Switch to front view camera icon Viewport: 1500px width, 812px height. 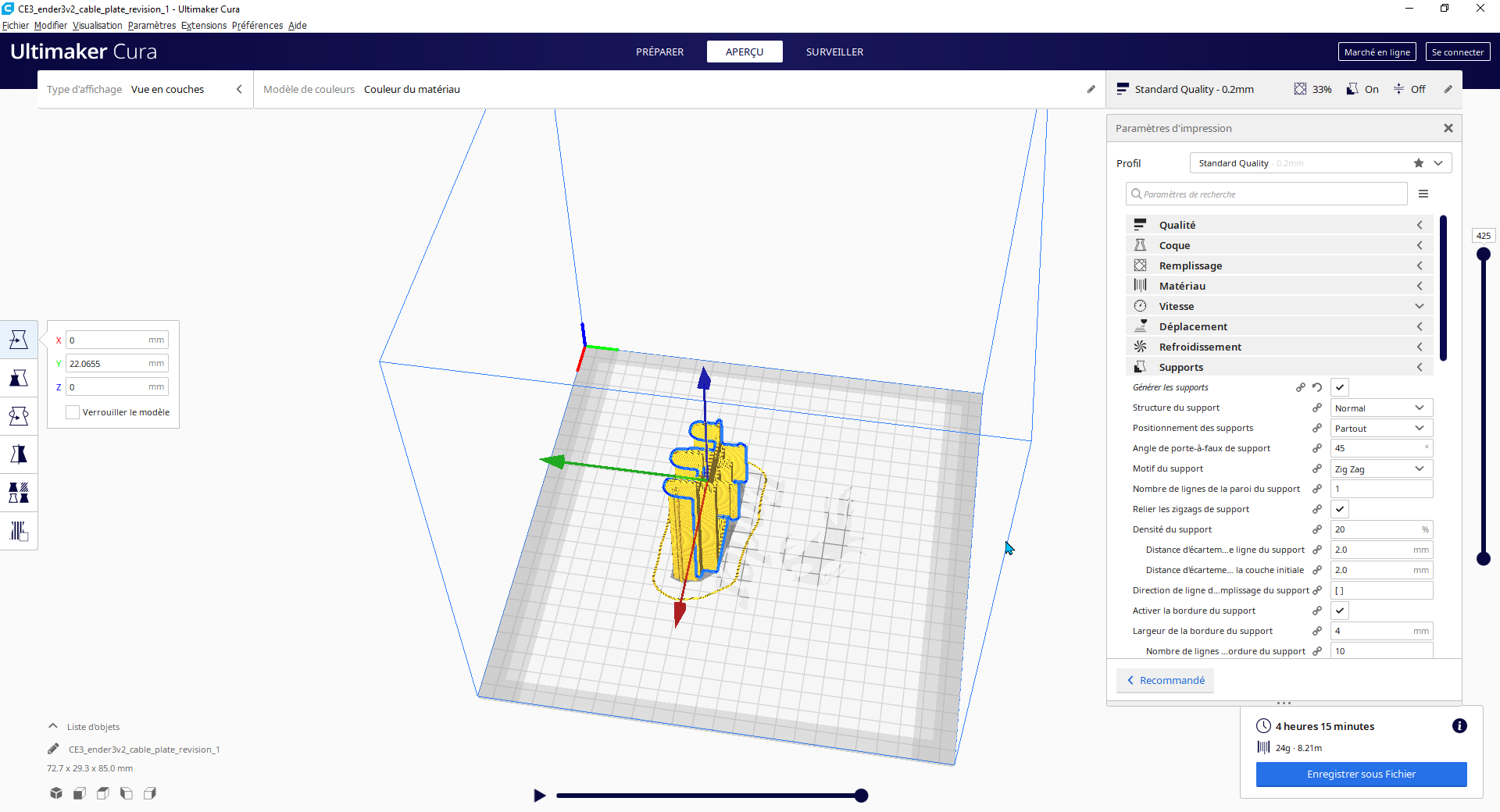tap(80, 793)
